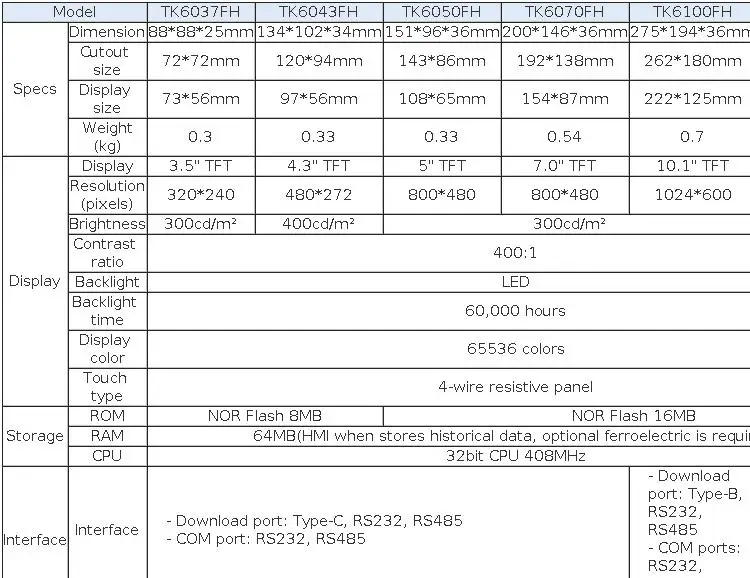Select the 3.5" TFT cell
The width and height of the screenshot is (750, 578).
coord(200,166)
